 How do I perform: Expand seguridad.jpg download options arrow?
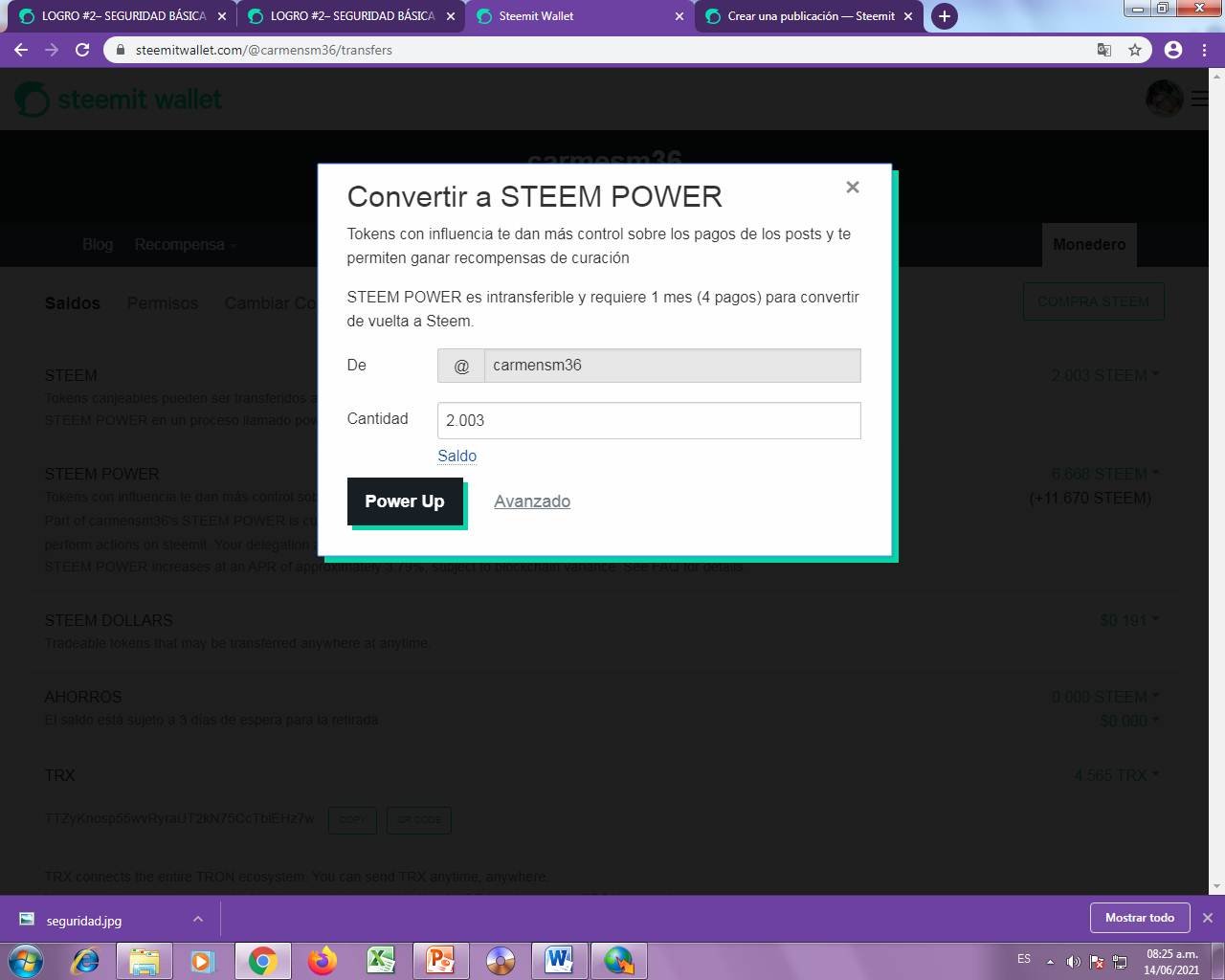coord(198,920)
